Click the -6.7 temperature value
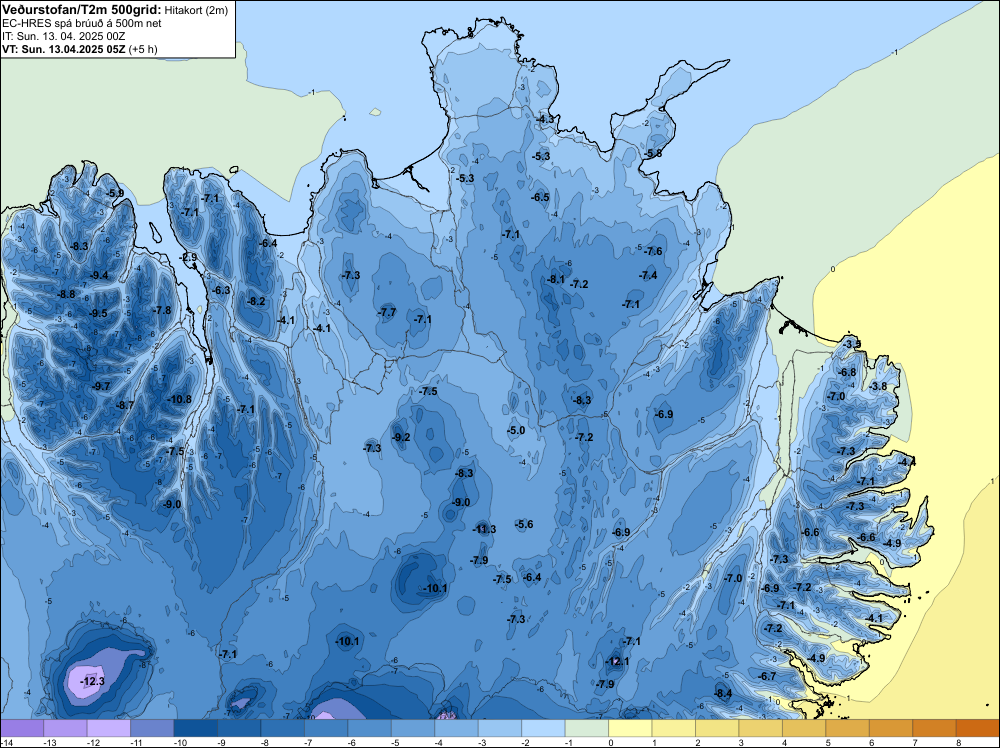Viewport: 1000px width, 748px height. coord(767,677)
